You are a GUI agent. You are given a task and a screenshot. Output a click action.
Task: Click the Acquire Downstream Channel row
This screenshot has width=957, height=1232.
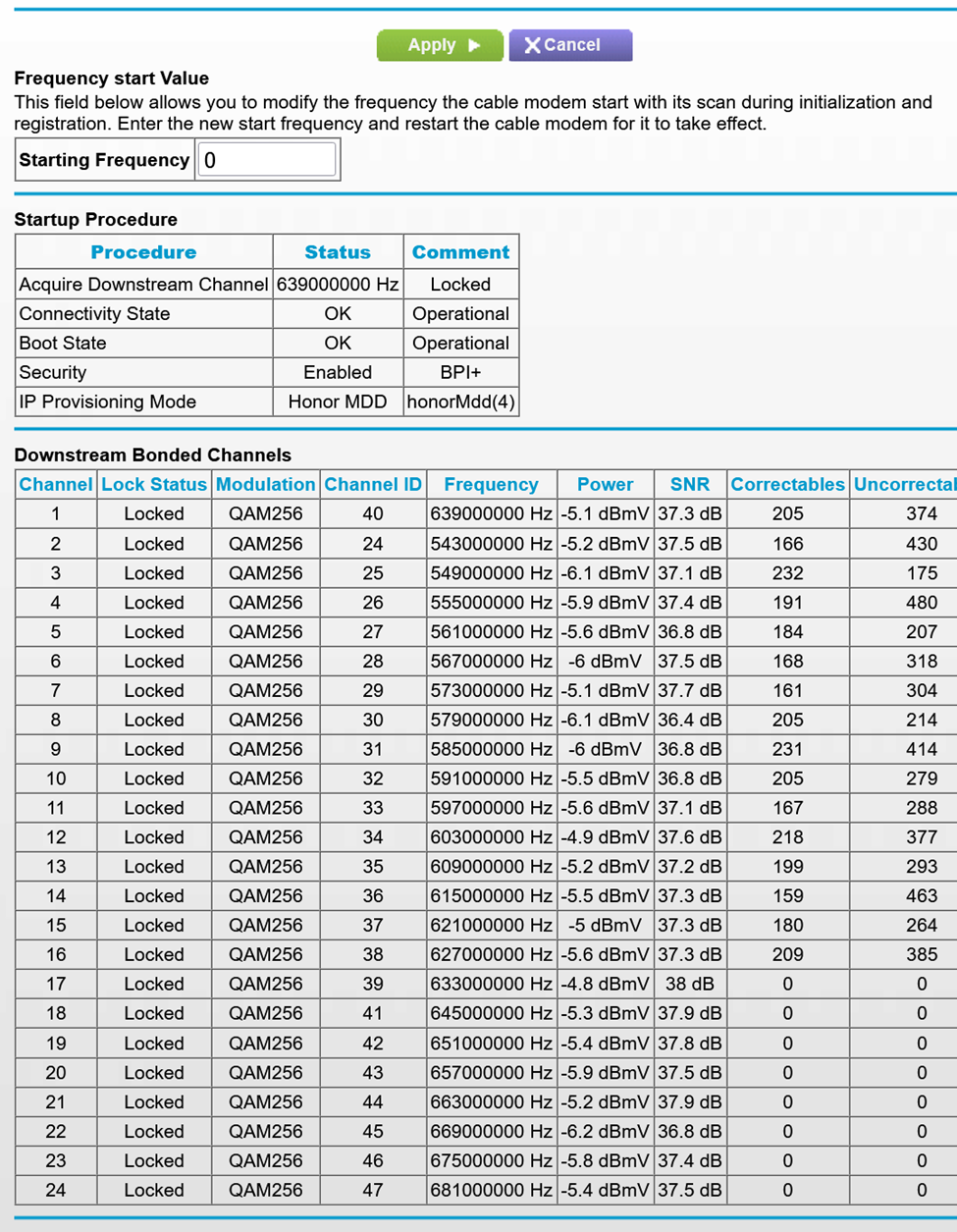pos(143,284)
